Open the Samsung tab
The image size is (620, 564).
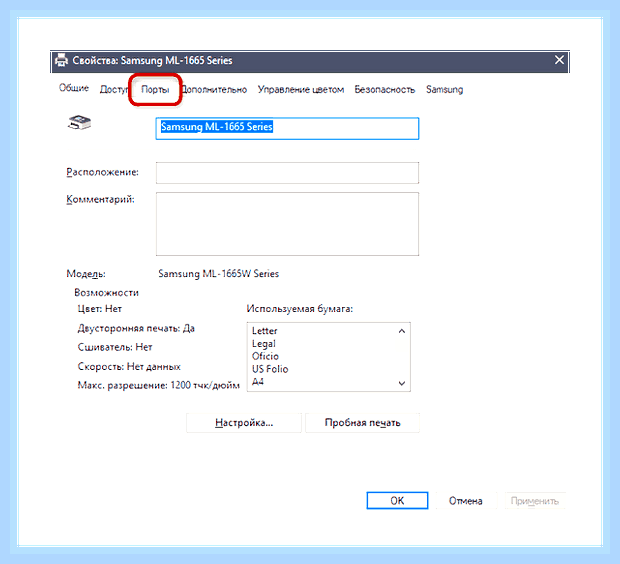pos(444,90)
